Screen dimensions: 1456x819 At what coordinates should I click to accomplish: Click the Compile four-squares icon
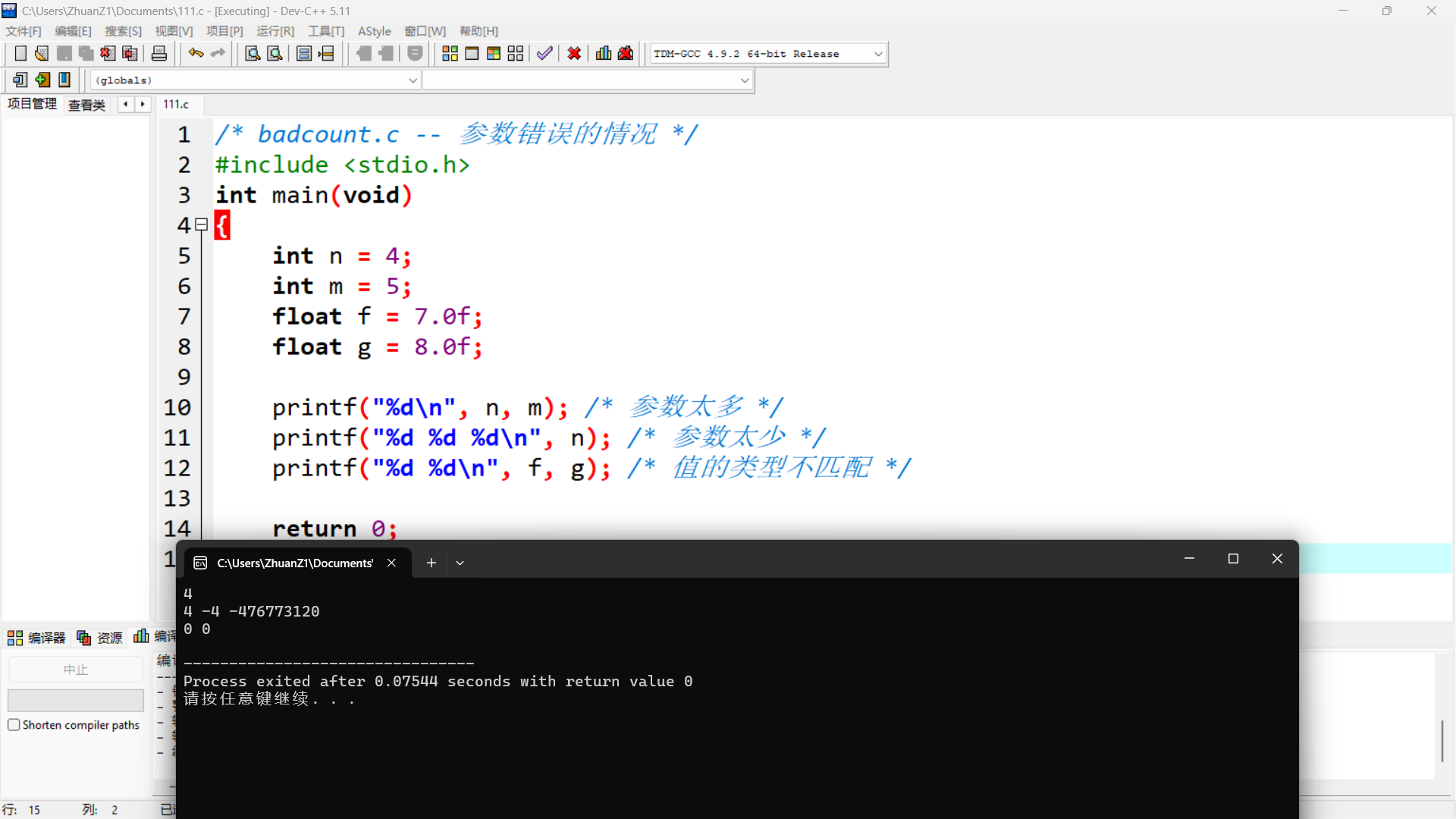(450, 54)
